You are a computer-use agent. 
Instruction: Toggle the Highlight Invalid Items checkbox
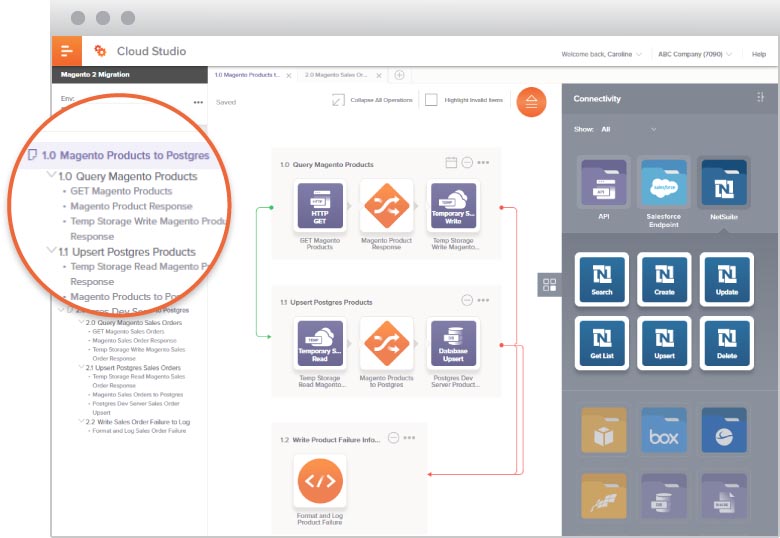tap(431, 100)
